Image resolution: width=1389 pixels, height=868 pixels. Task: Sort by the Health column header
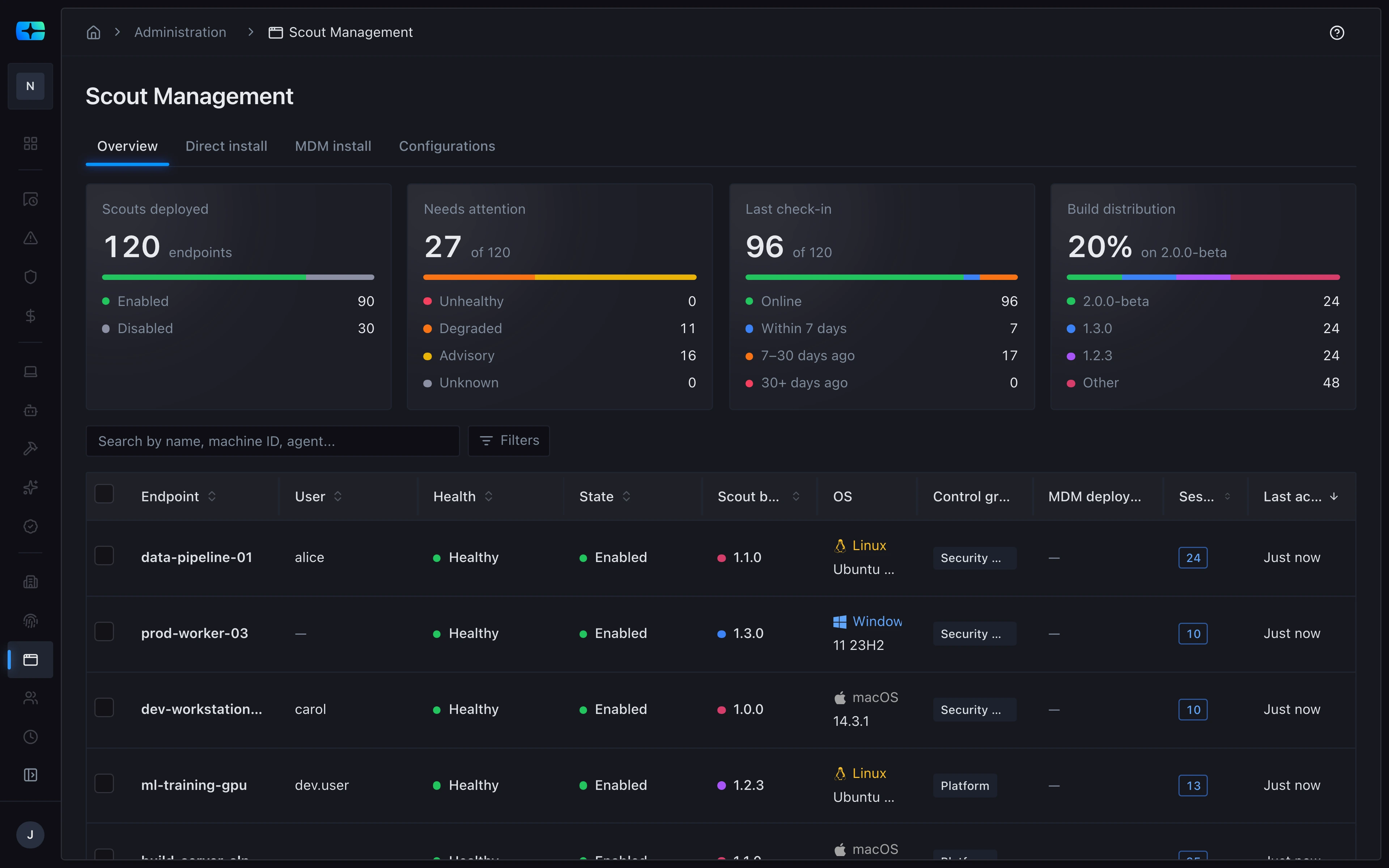click(488, 497)
